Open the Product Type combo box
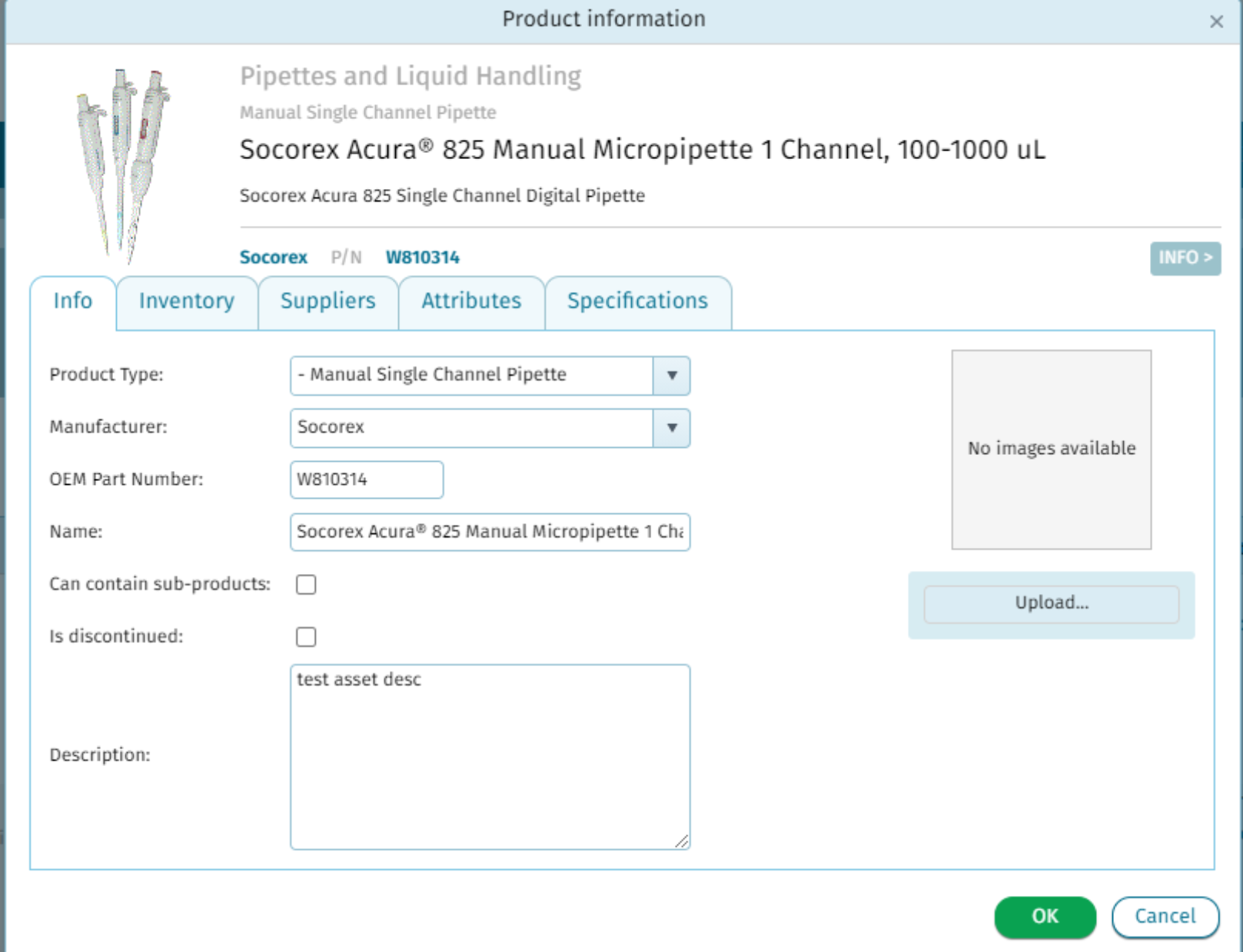Screen dimensions: 1243x952 coord(490,376)
